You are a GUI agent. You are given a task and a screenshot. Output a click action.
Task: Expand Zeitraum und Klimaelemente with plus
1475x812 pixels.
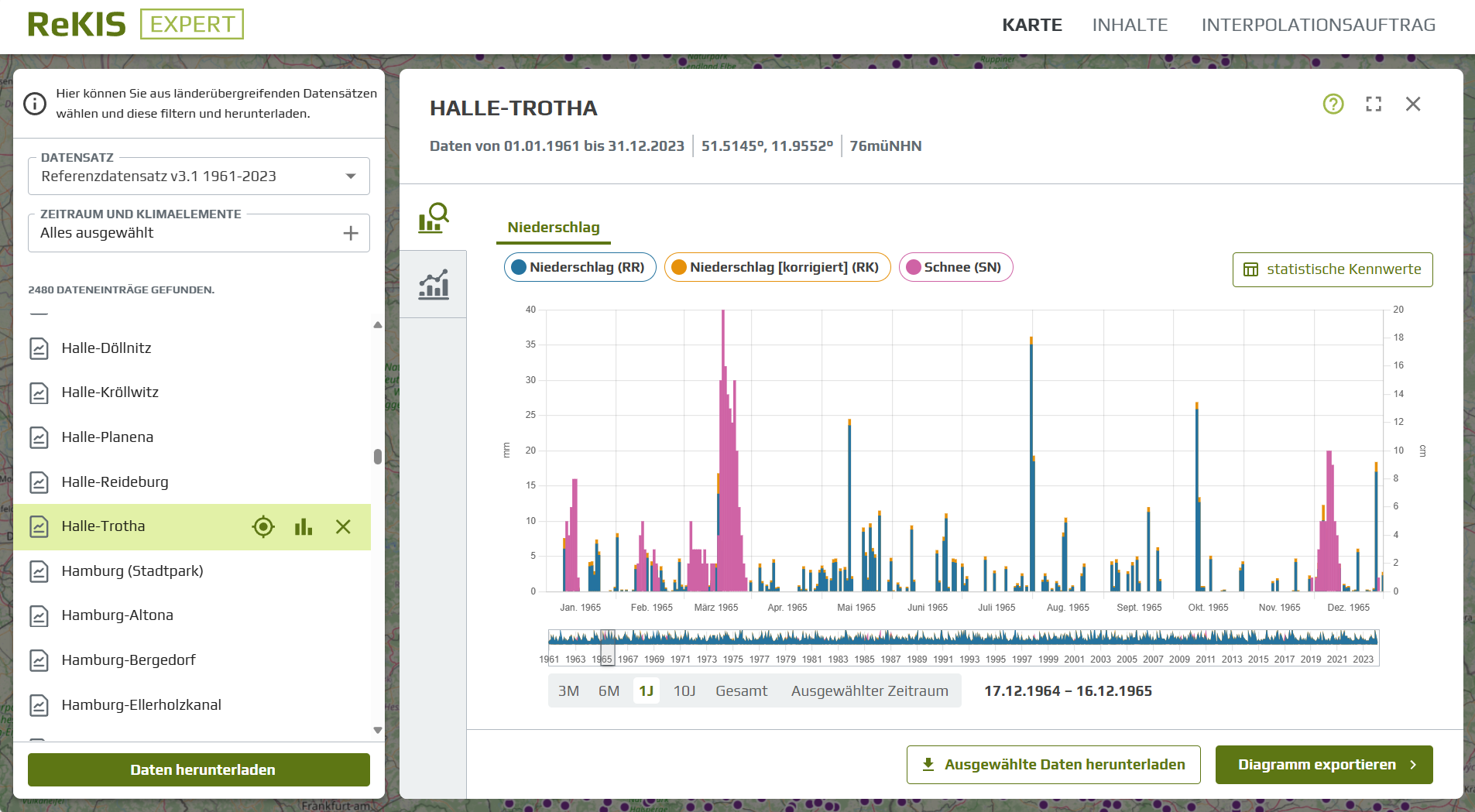coord(350,233)
